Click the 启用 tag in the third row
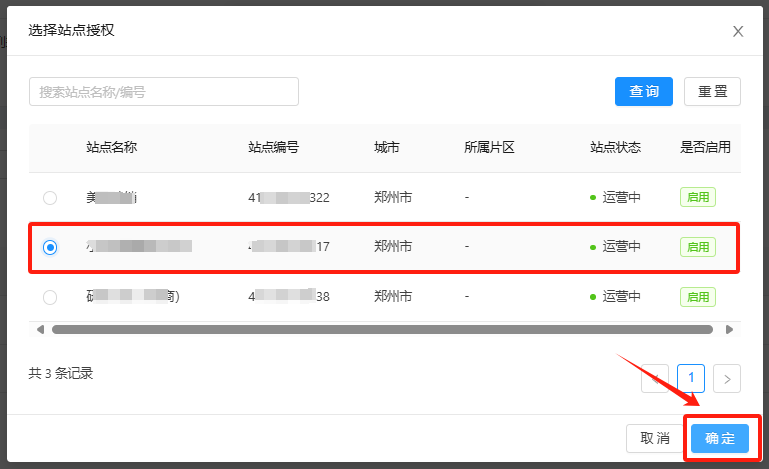This screenshot has width=769, height=469. click(x=697, y=297)
